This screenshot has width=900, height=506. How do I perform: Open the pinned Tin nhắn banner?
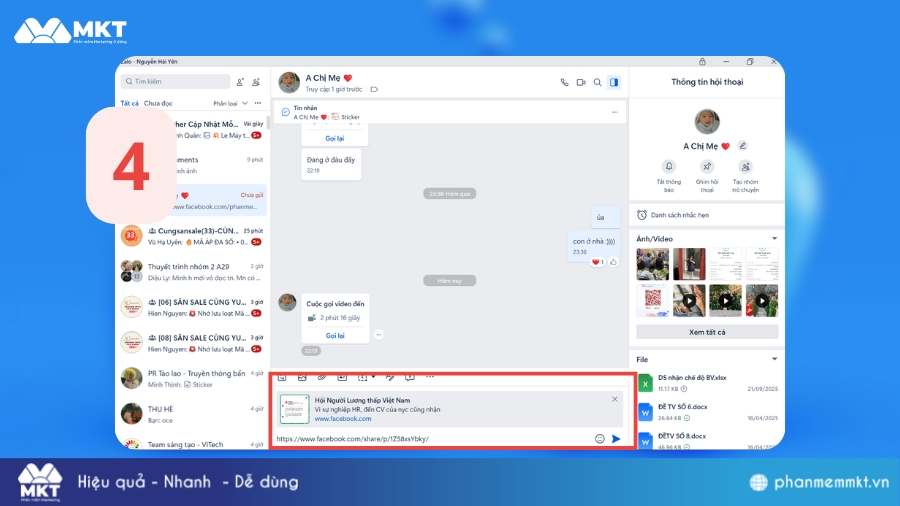pyautogui.click(x=448, y=112)
